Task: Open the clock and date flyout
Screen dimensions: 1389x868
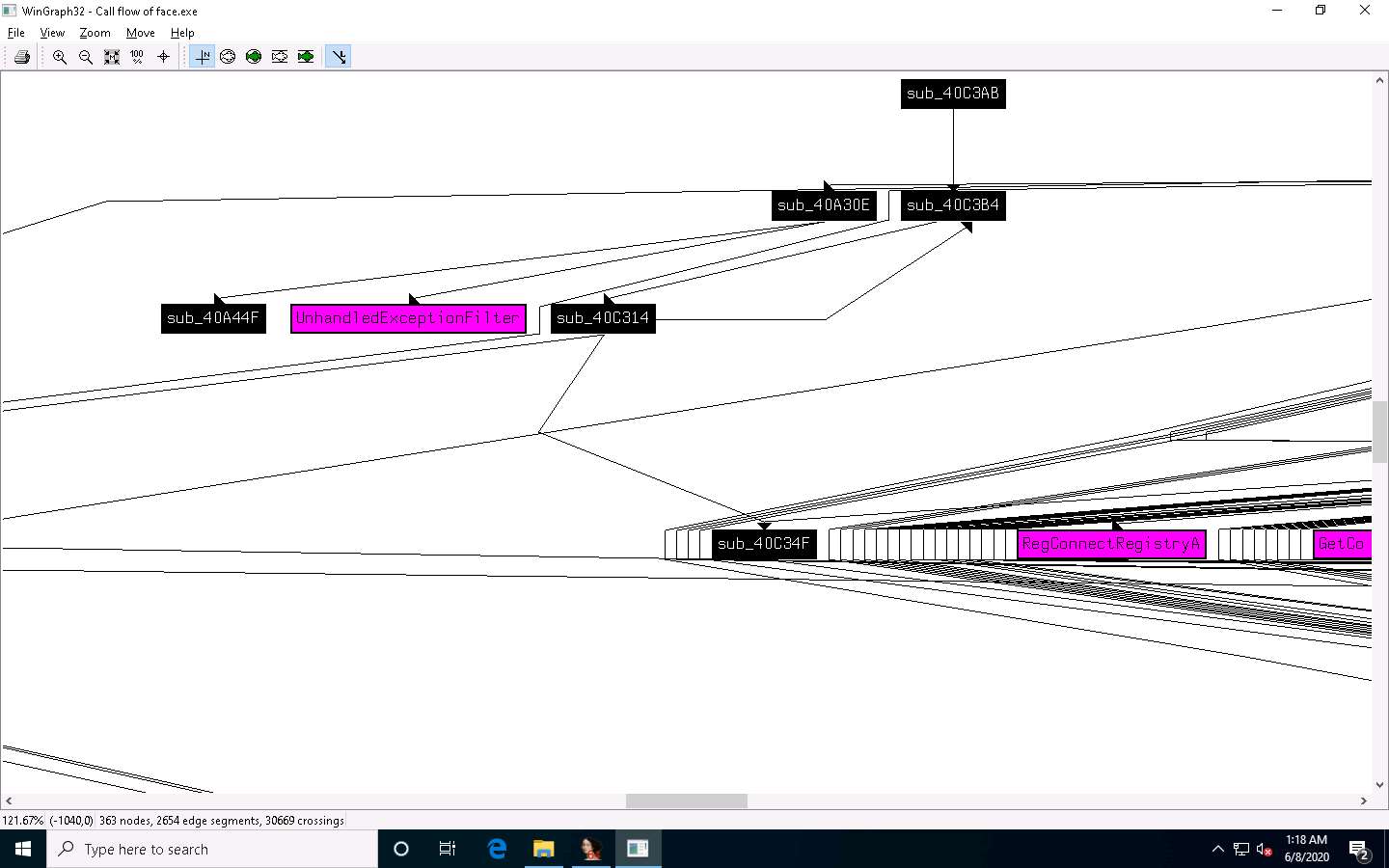Action: coord(1306,849)
